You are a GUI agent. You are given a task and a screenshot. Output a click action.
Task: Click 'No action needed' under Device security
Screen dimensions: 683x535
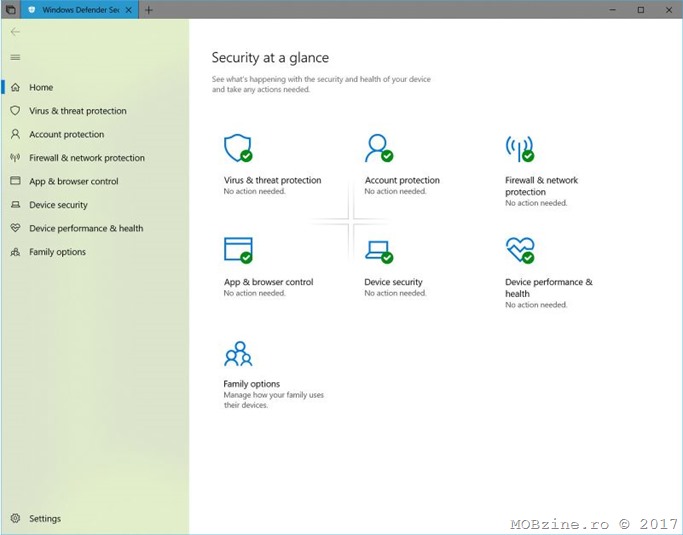point(395,293)
